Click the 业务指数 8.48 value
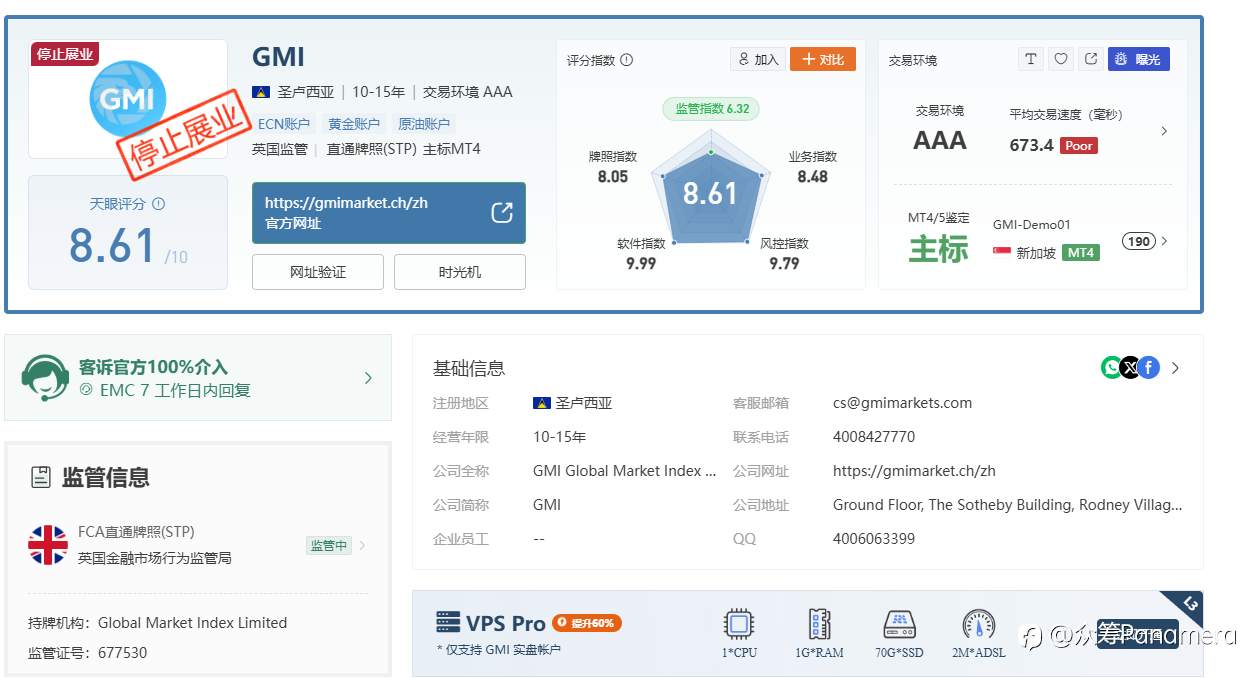The height and width of the screenshot is (678, 1251). (x=812, y=176)
